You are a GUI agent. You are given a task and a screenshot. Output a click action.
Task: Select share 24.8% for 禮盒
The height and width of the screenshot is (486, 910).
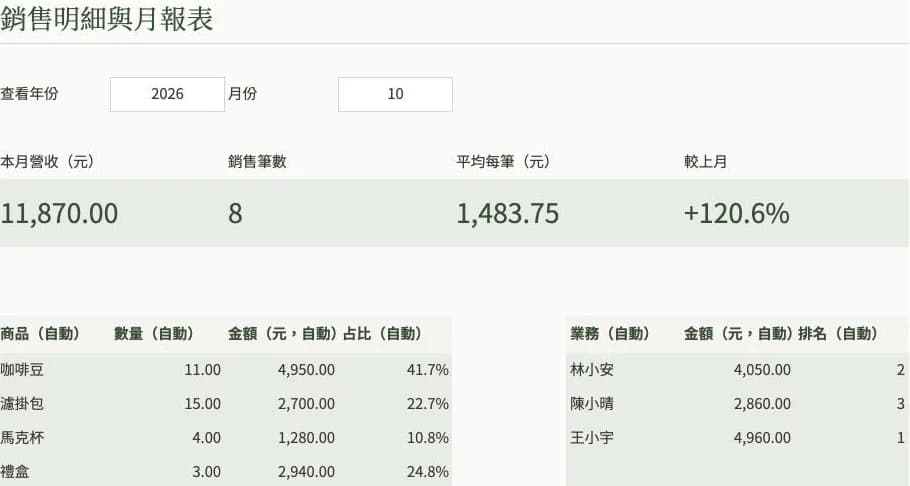(x=428, y=471)
